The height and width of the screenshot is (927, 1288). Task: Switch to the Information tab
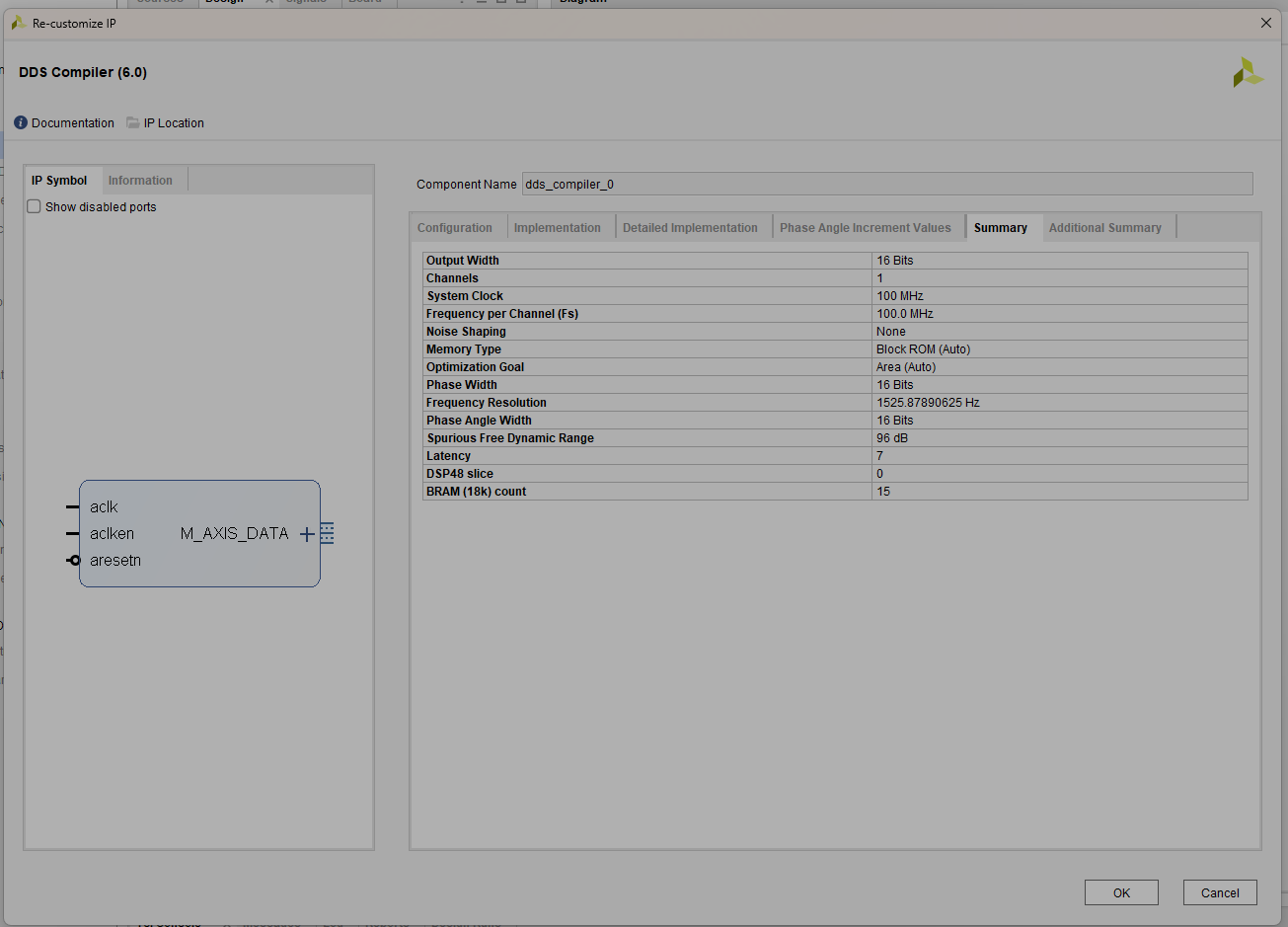point(140,181)
